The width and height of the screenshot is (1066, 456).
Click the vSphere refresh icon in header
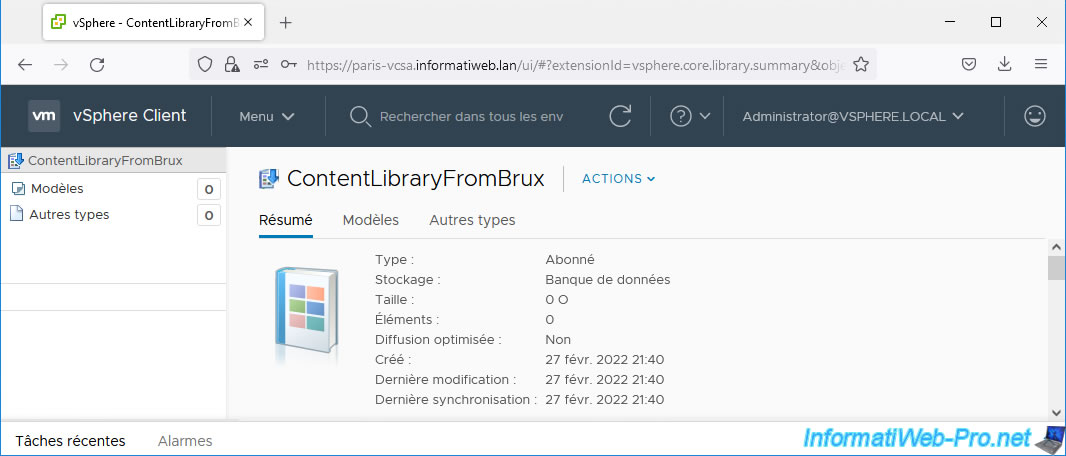point(620,116)
